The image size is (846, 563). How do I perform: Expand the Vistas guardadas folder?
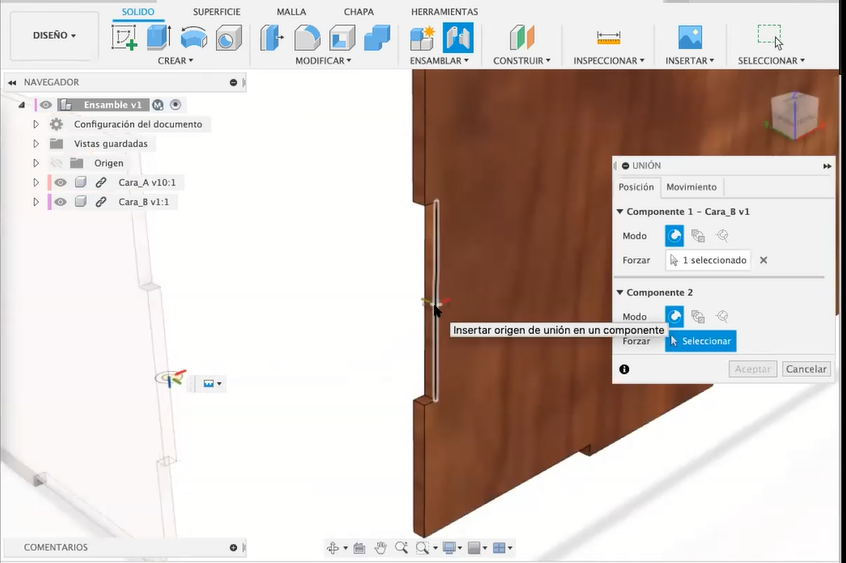click(x=36, y=144)
